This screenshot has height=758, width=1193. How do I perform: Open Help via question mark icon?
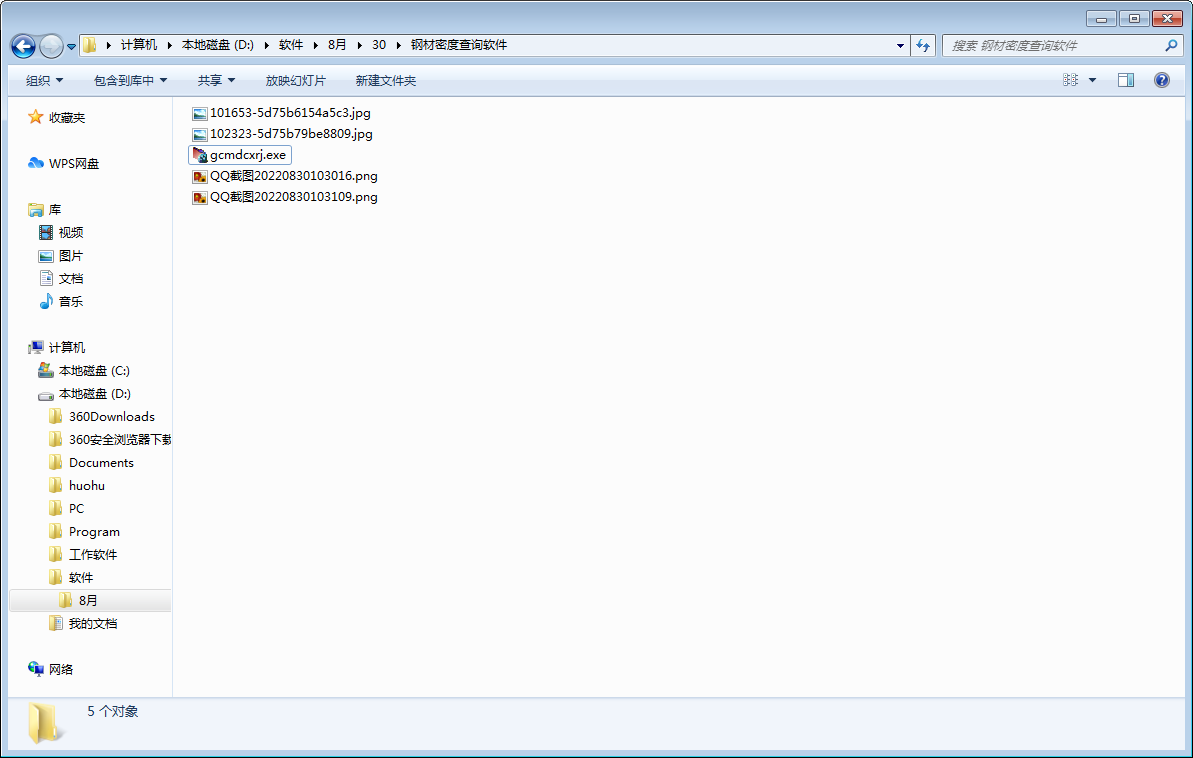[x=1162, y=80]
